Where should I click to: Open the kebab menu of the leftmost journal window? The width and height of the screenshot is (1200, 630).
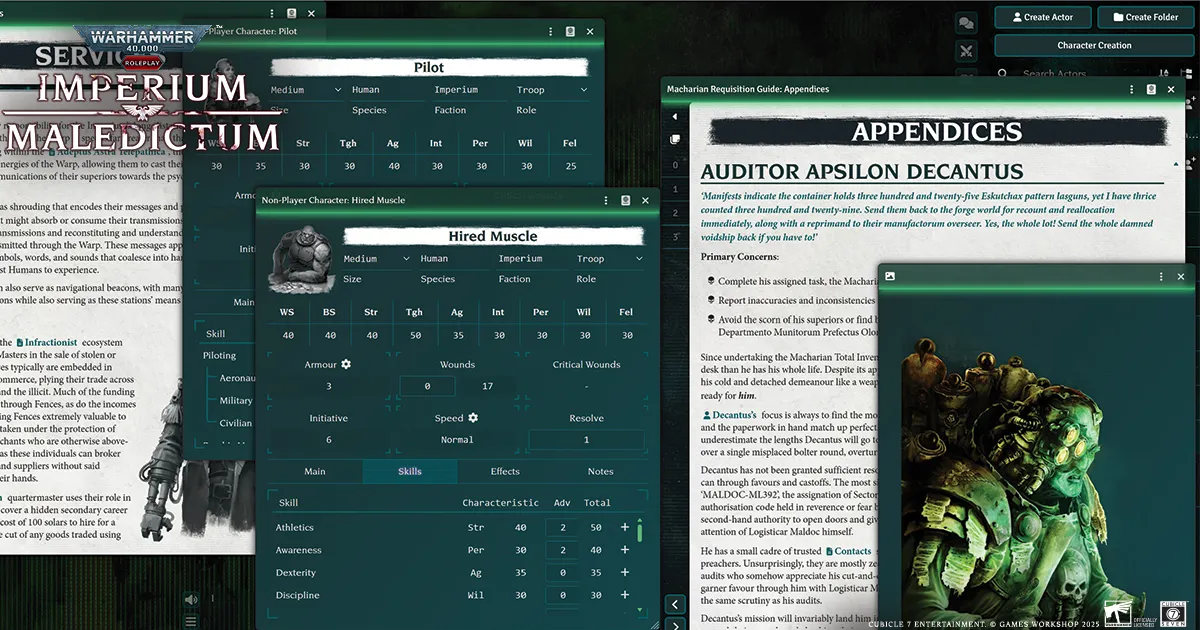pyautogui.click(x=274, y=13)
